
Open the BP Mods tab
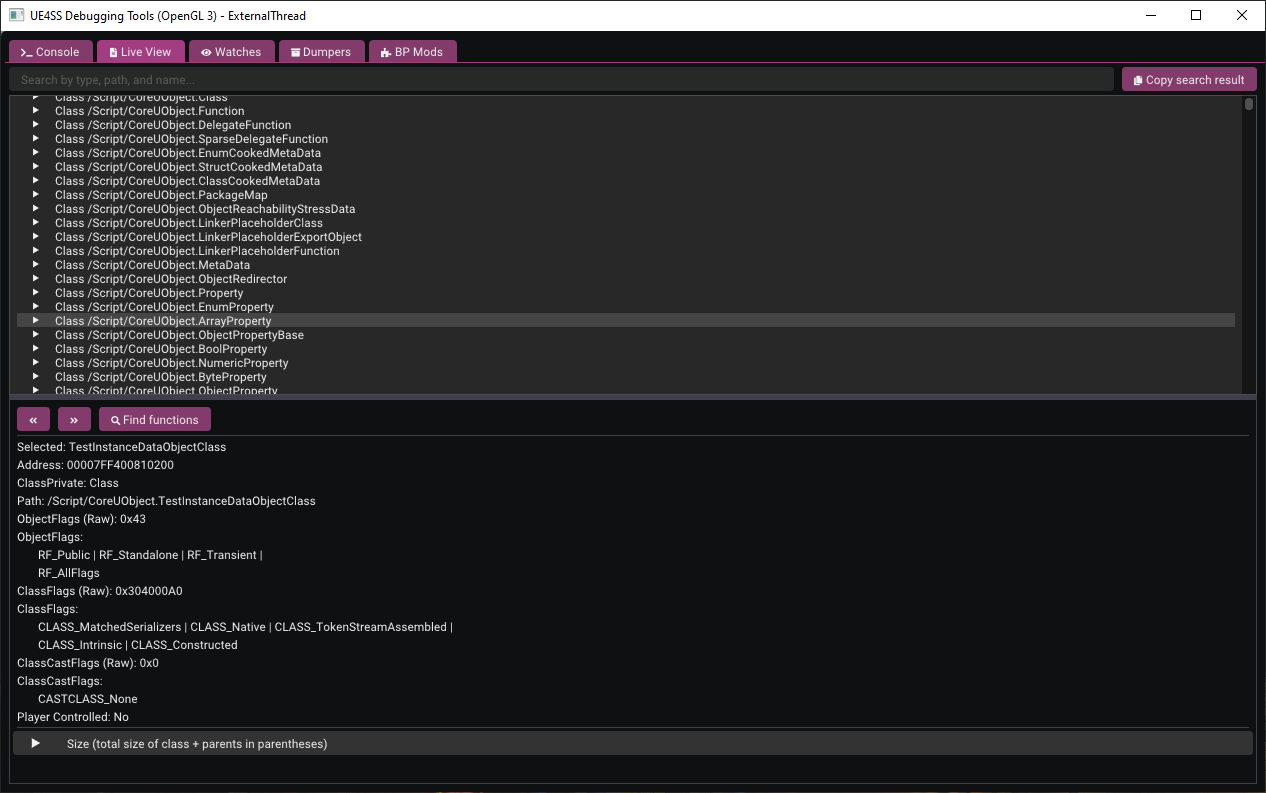(x=412, y=52)
